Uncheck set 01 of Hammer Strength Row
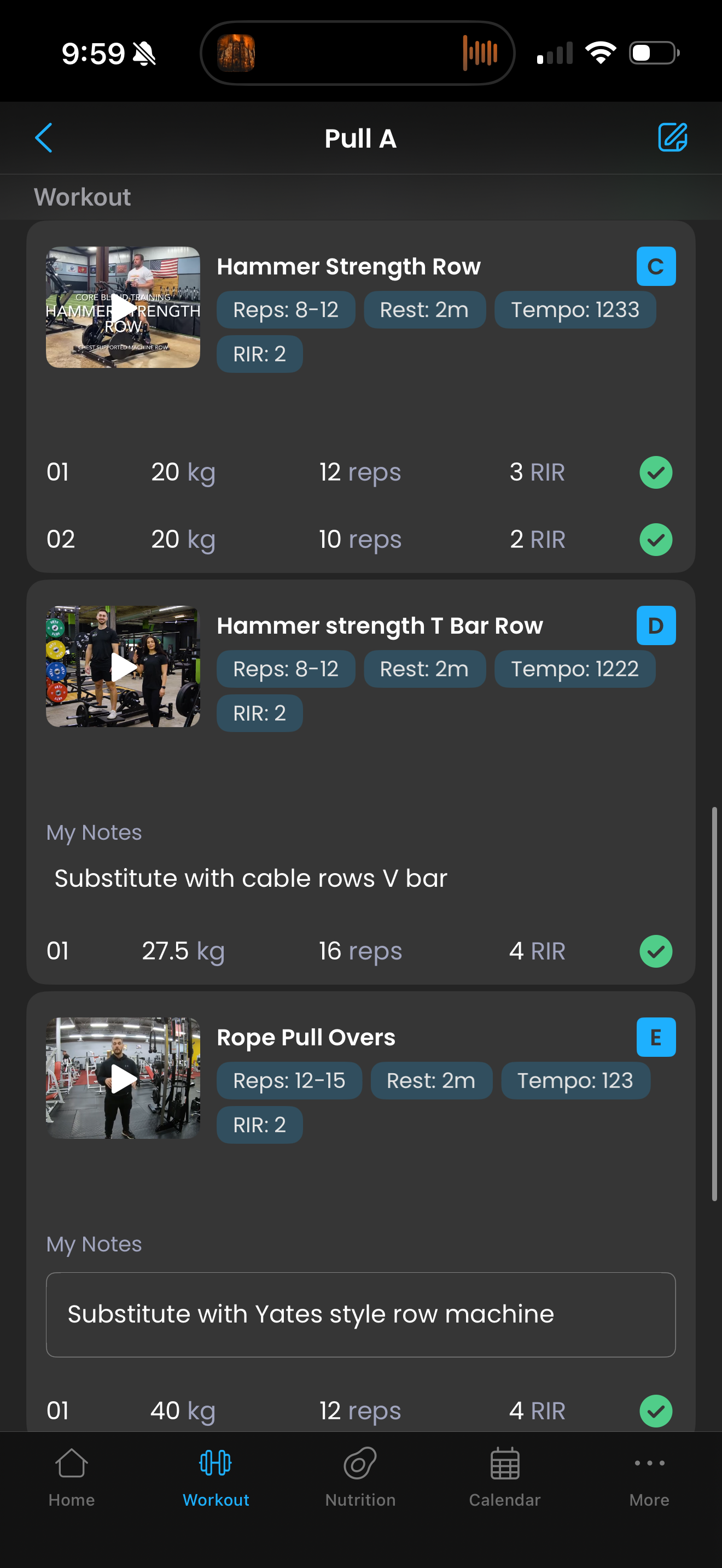 point(656,472)
